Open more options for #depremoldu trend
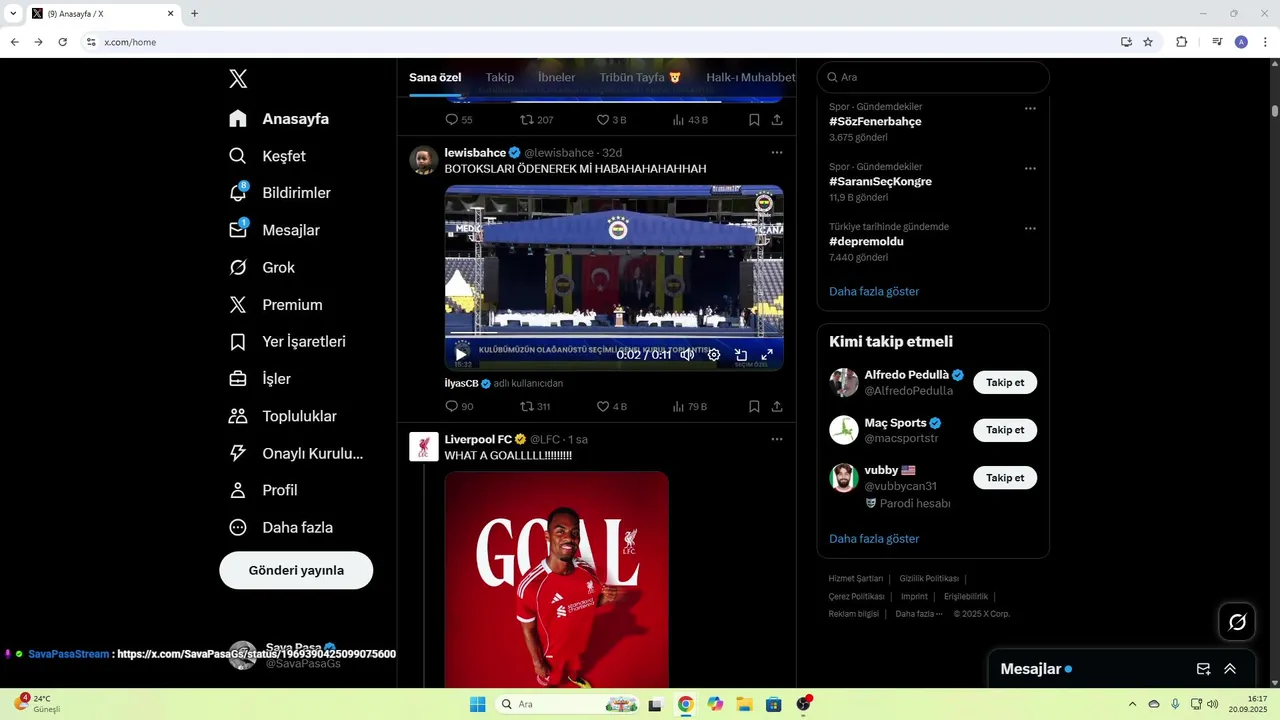1280x720 pixels. pos(1030,228)
